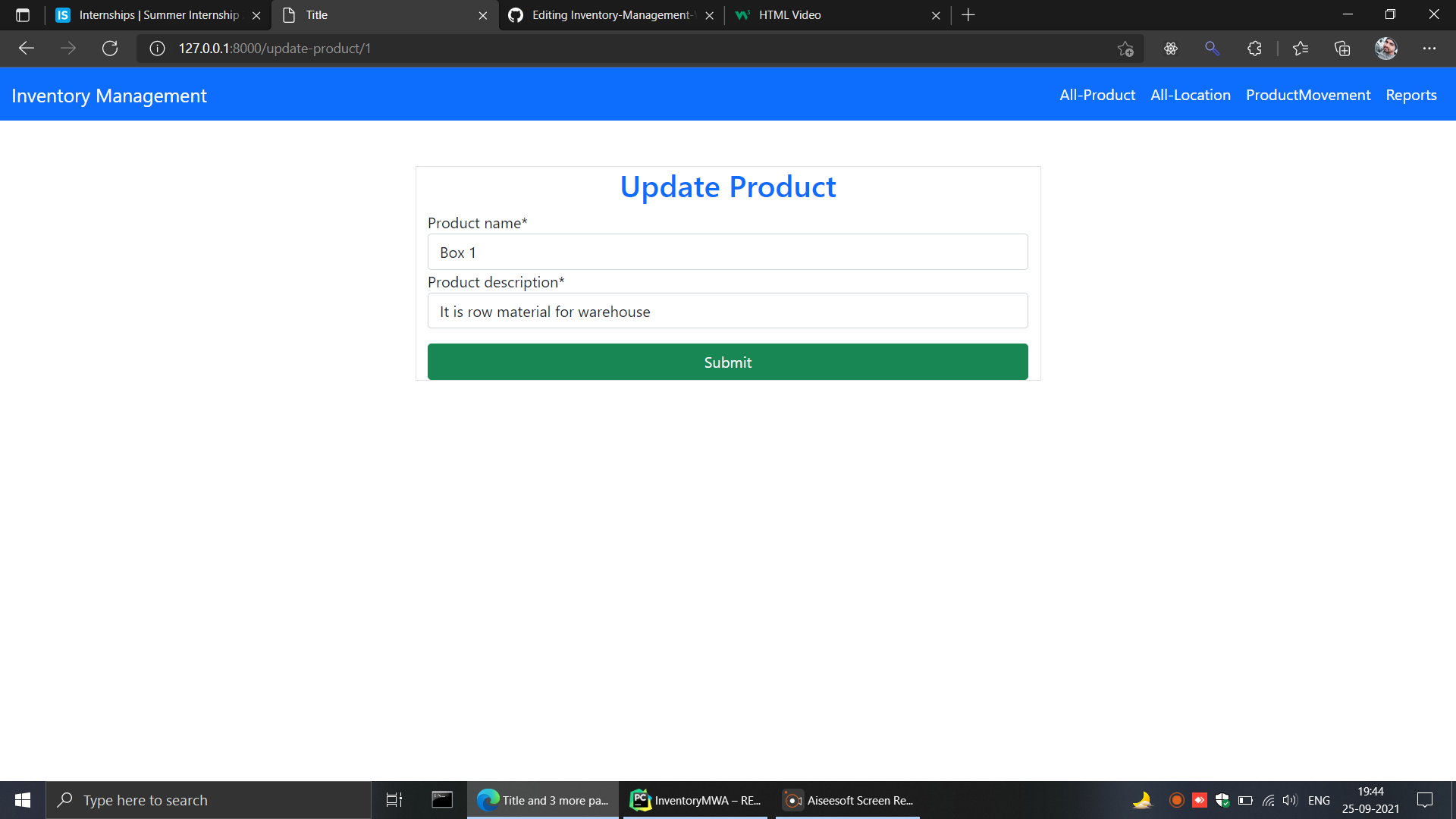This screenshot has height=819, width=1456.
Task: Open the Extensions puzzle icon
Action: [x=1254, y=48]
